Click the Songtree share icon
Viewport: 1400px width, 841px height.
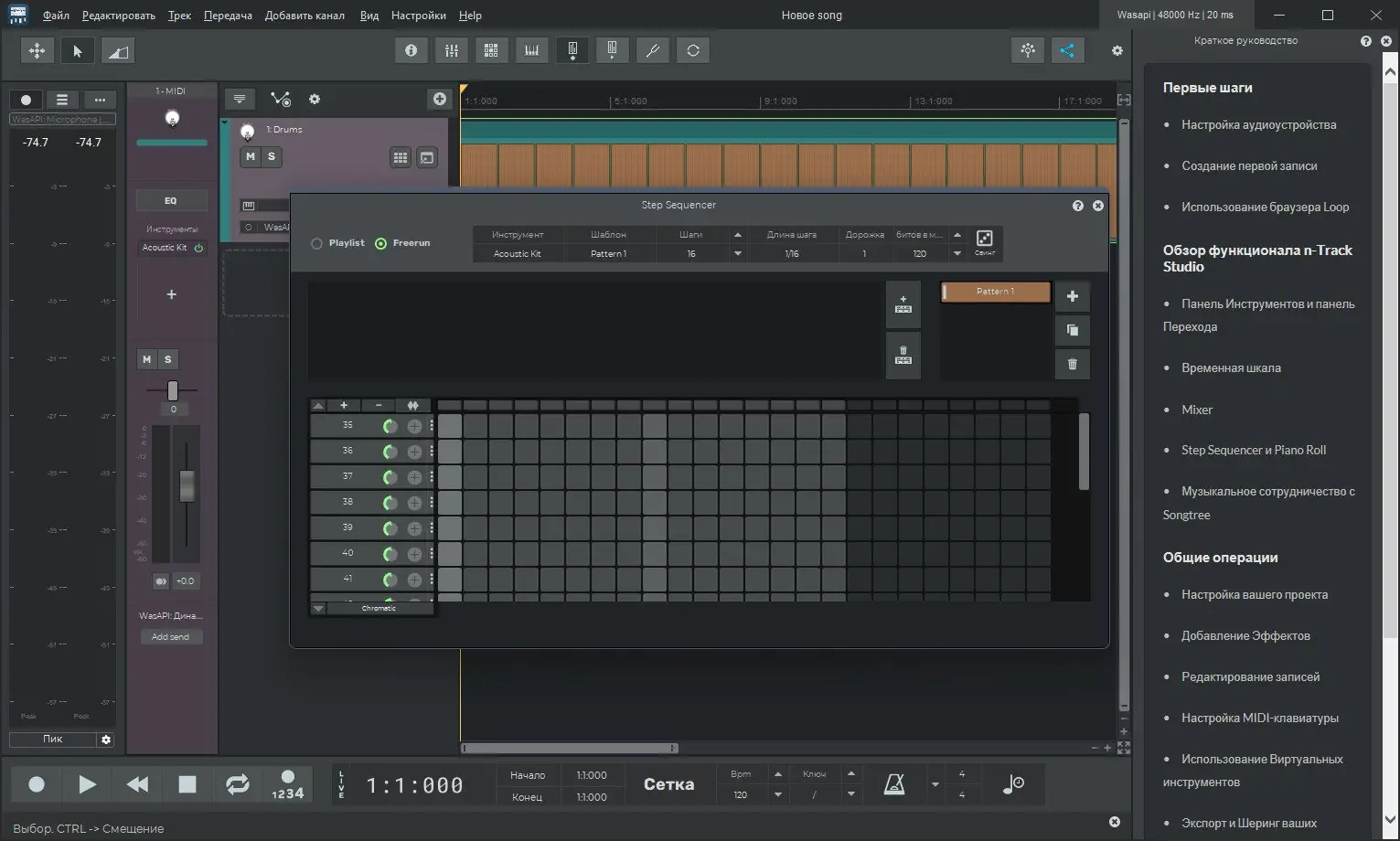pyautogui.click(x=1066, y=50)
